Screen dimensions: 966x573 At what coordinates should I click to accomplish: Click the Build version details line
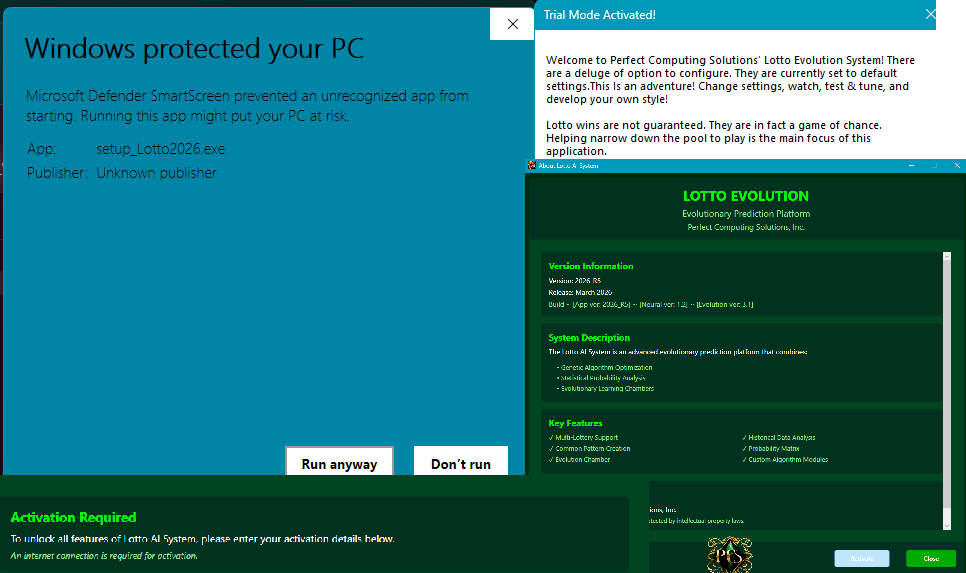pyautogui.click(x=651, y=304)
